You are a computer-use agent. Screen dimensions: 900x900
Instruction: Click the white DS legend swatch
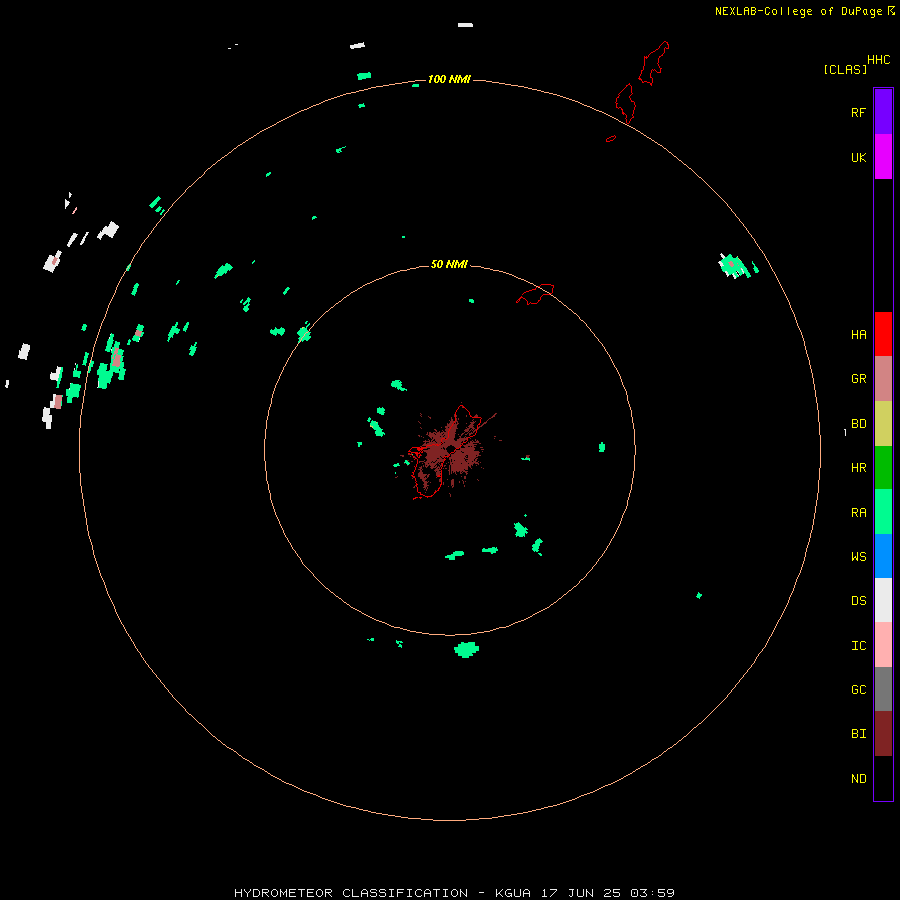click(883, 600)
